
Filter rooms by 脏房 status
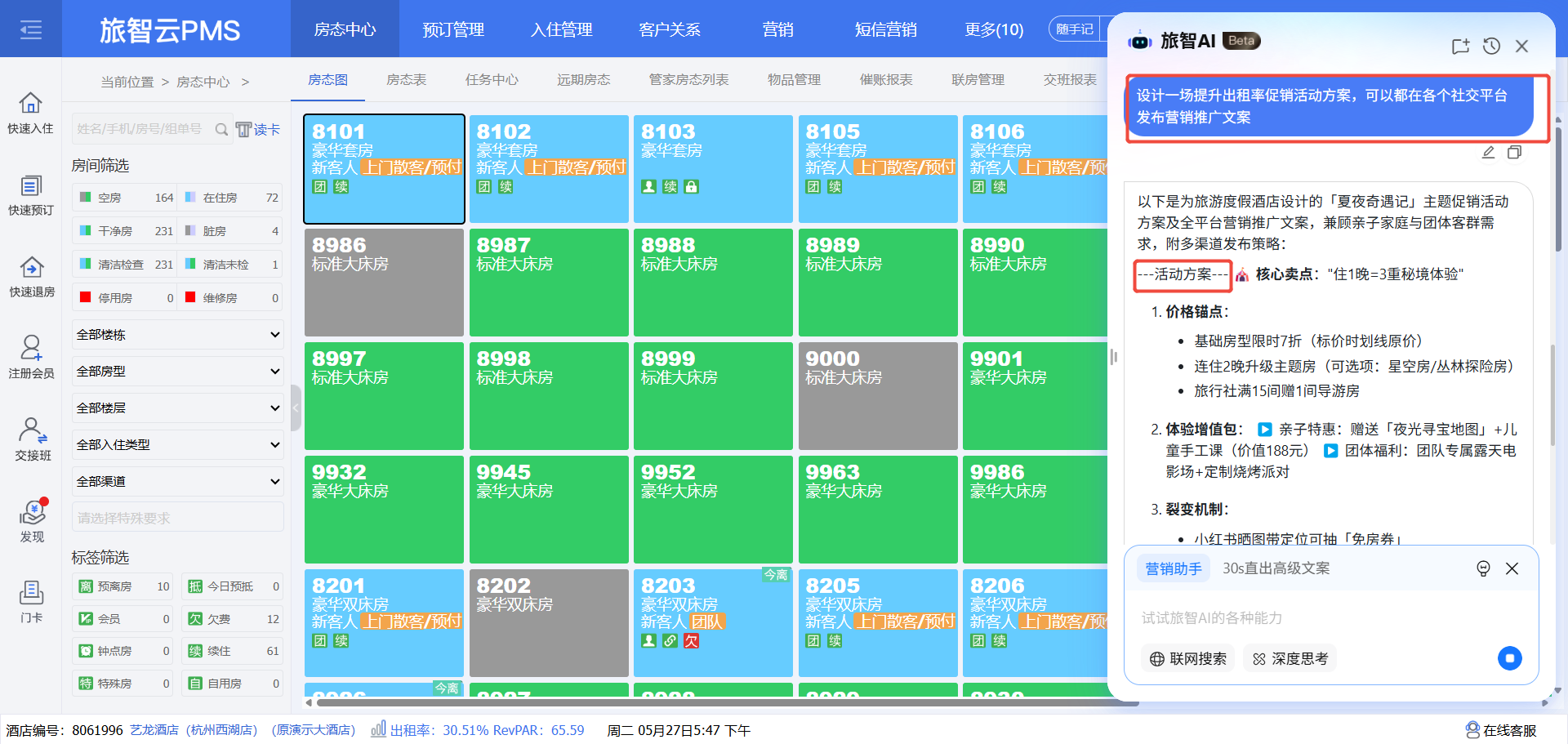231,231
